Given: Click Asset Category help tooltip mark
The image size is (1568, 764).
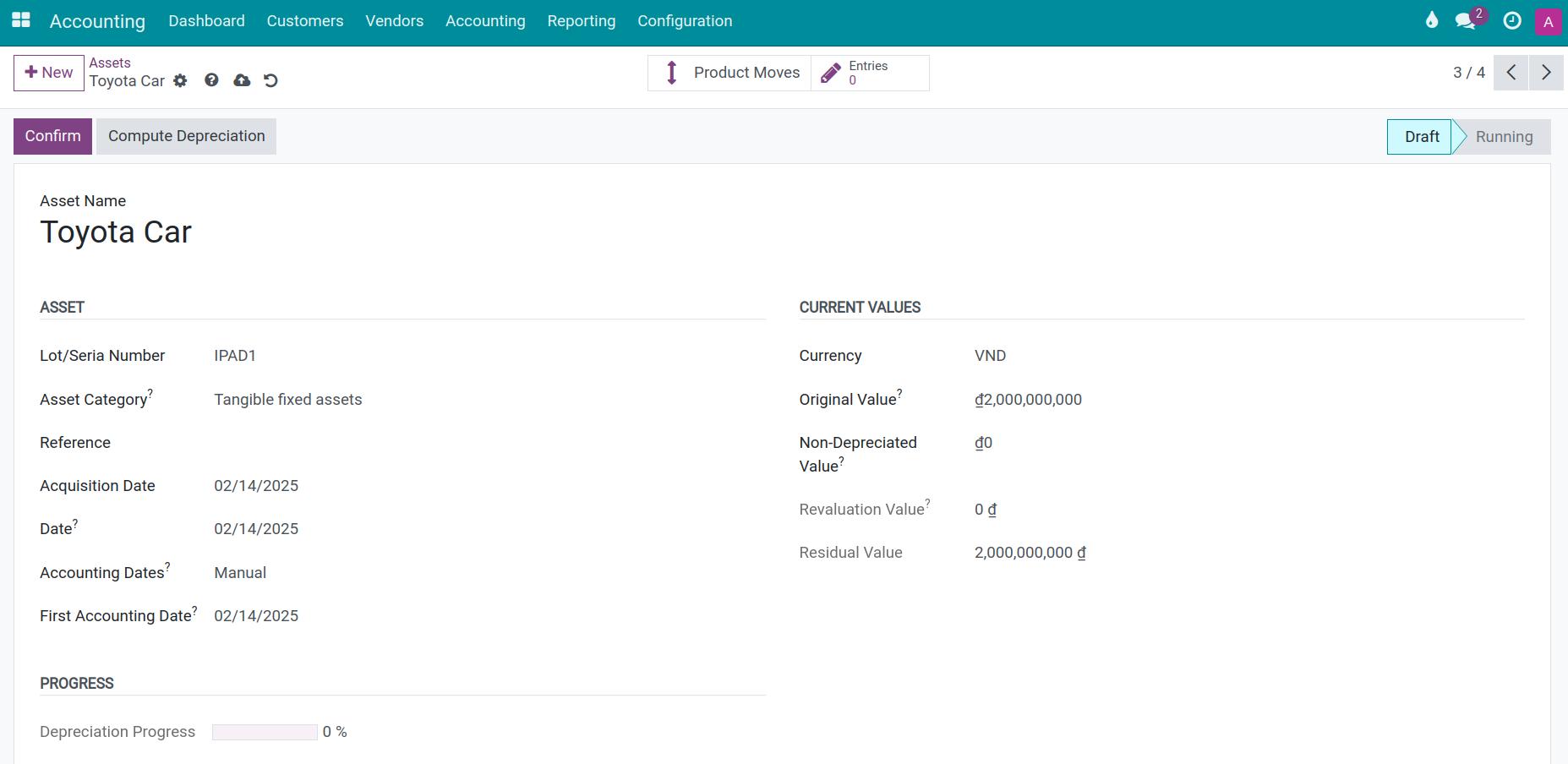Looking at the screenshot, I should [x=150, y=393].
